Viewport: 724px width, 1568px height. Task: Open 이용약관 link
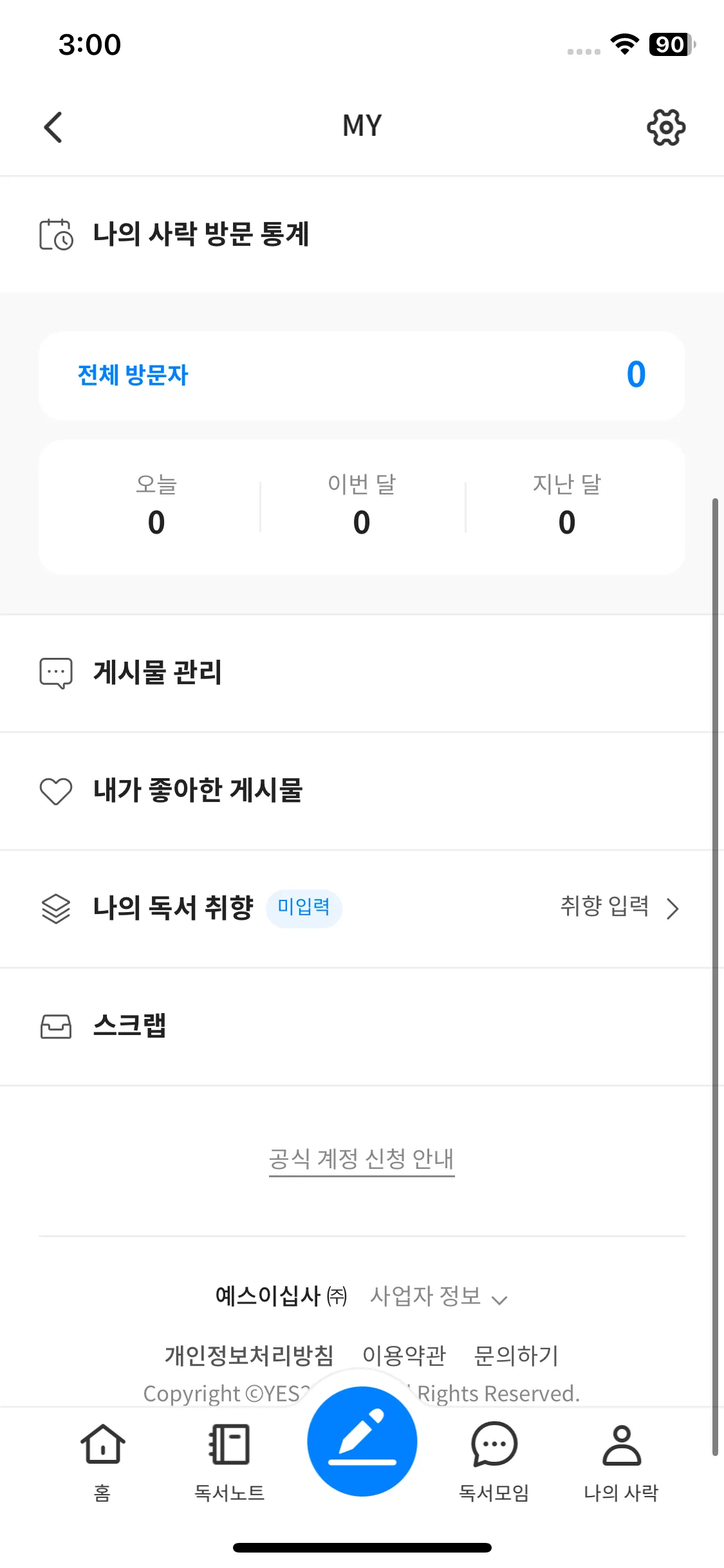coord(404,1356)
